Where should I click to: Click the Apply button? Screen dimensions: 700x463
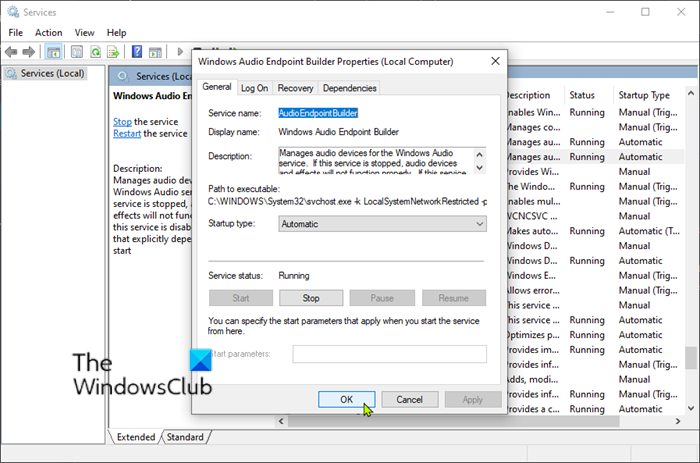473,400
